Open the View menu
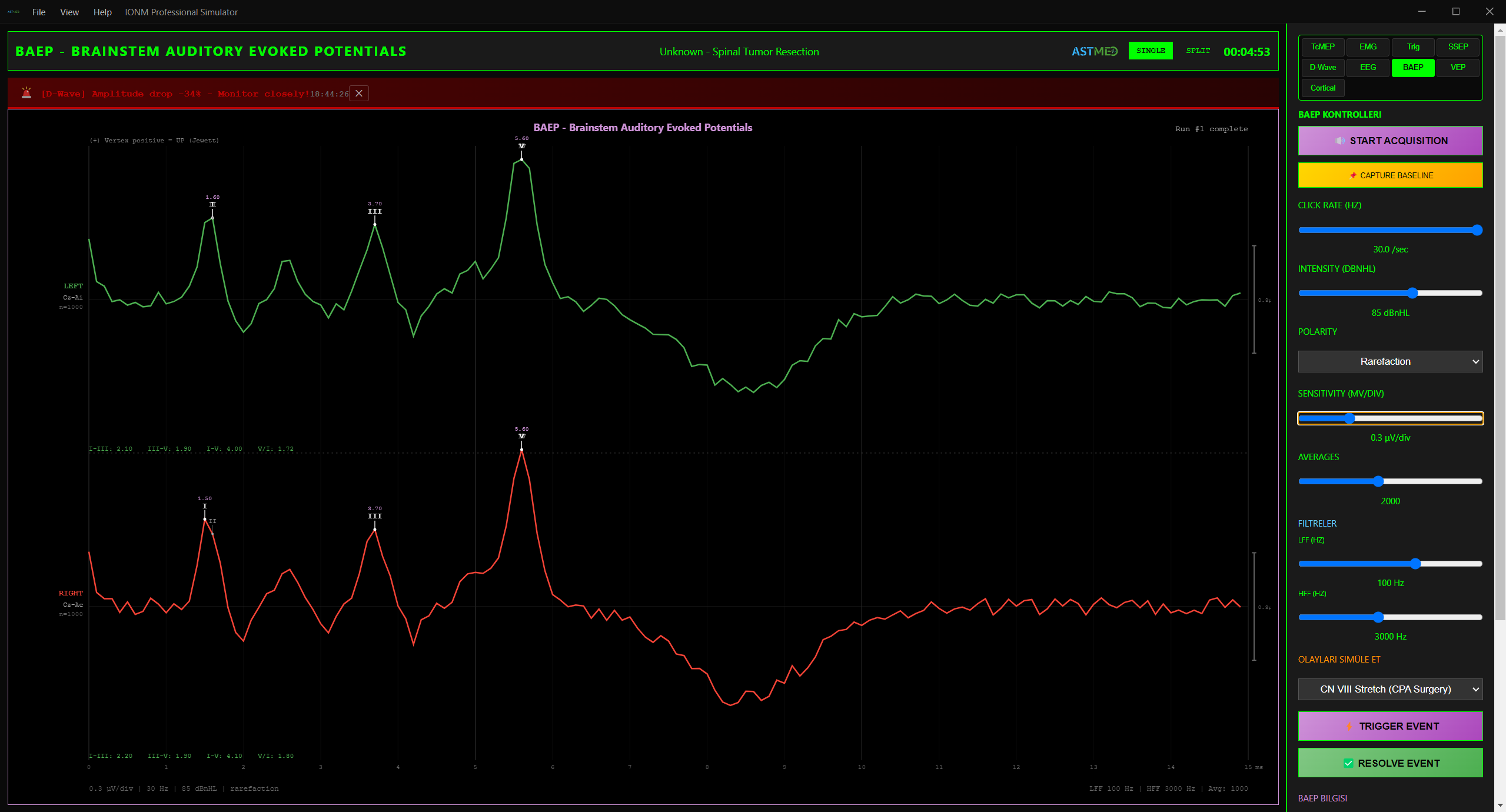1506x812 pixels. [69, 12]
